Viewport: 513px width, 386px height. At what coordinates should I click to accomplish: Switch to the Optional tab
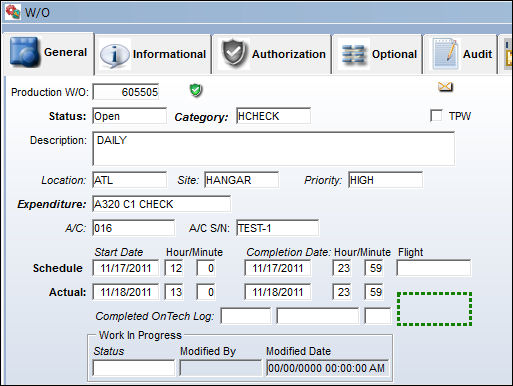pyautogui.click(x=377, y=54)
